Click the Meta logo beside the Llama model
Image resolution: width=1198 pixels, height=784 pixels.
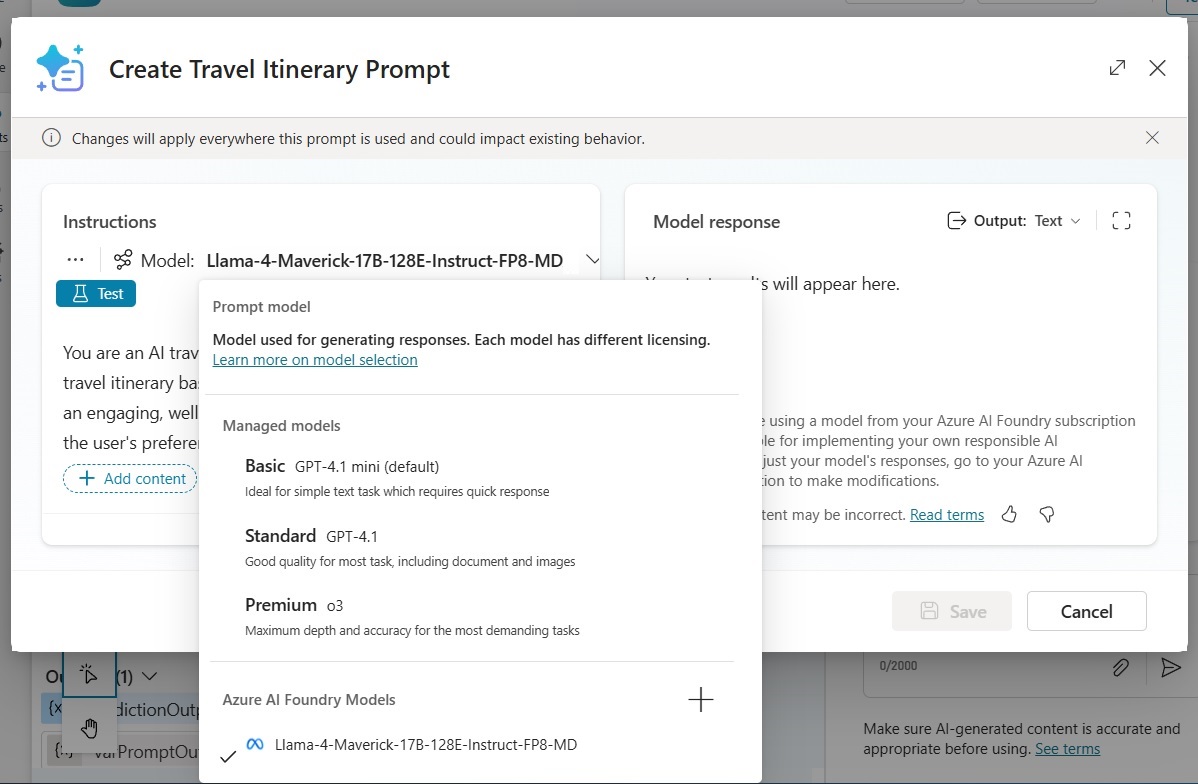tap(253, 745)
